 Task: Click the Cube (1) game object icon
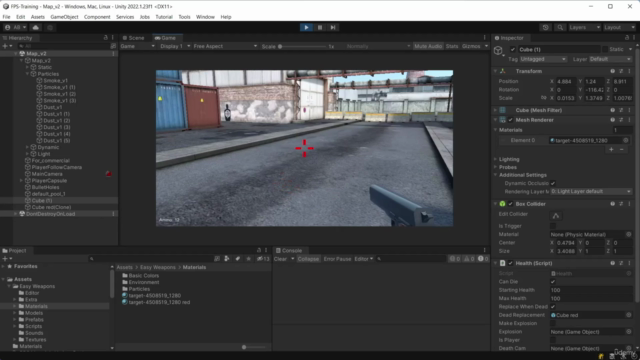click(498, 50)
